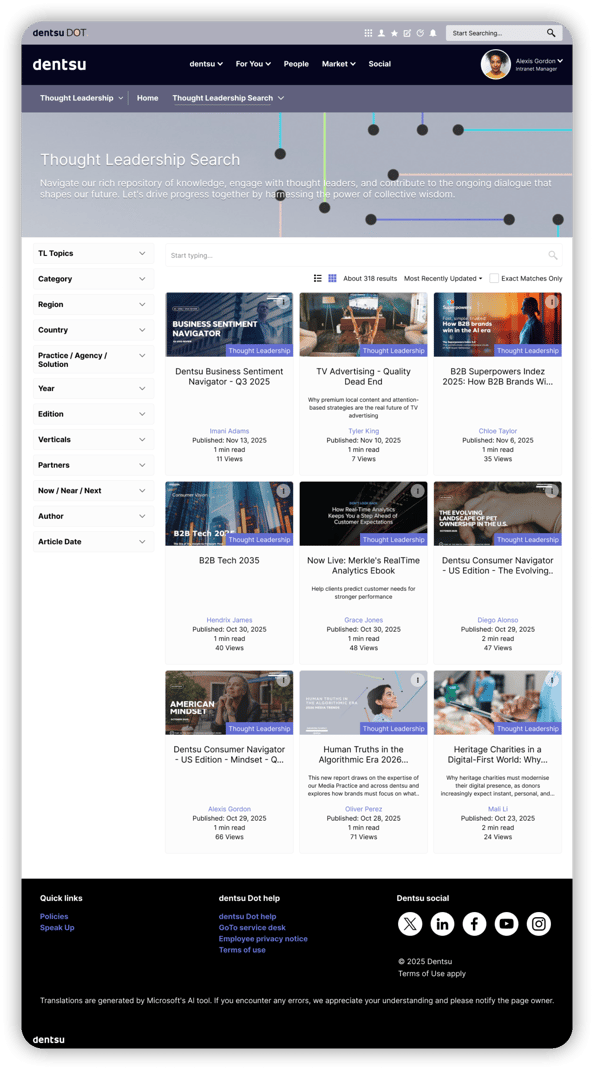Open the apps grid icon in top bar
This screenshot has width=594, height=1070.
pyautogui.click(x=368, y=33)
